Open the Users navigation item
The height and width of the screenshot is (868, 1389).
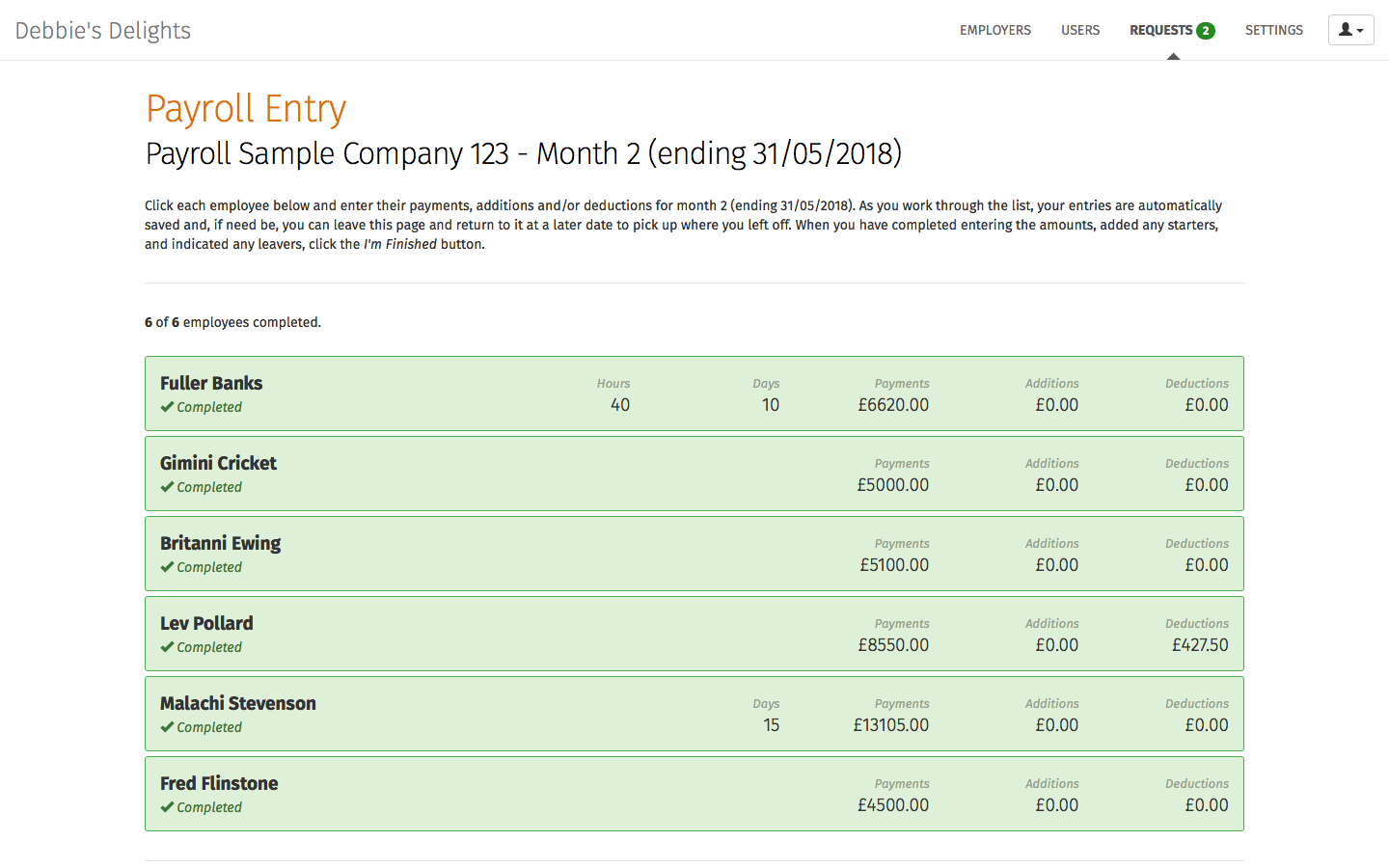point(1080,31)
